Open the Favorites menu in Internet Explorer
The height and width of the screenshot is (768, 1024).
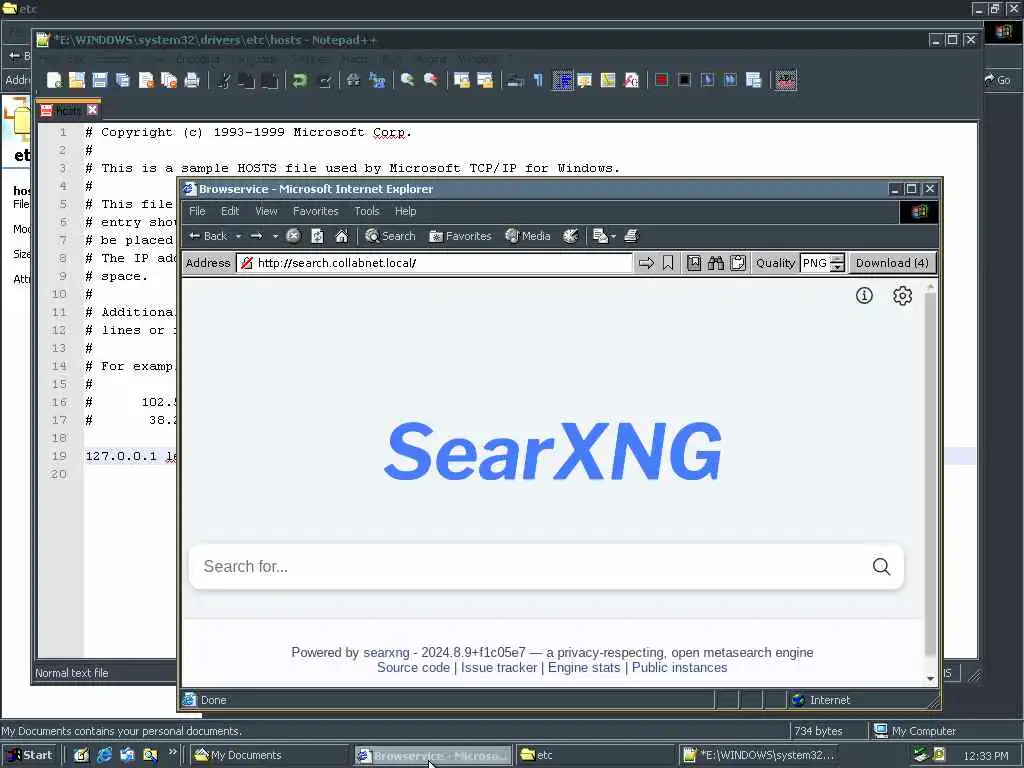click(315, 211)
